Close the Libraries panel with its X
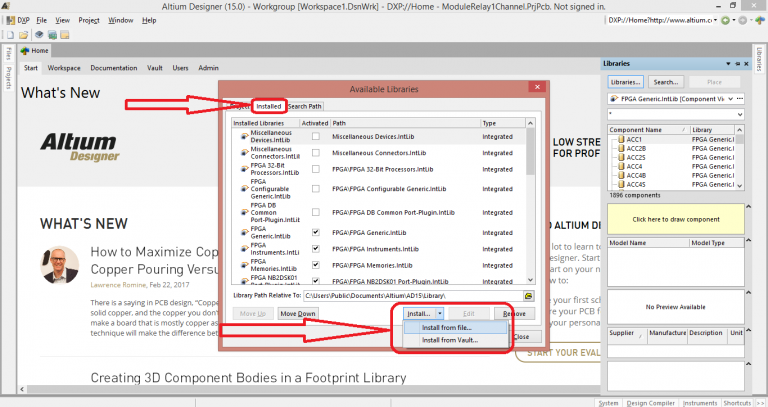 coord(746,64)
